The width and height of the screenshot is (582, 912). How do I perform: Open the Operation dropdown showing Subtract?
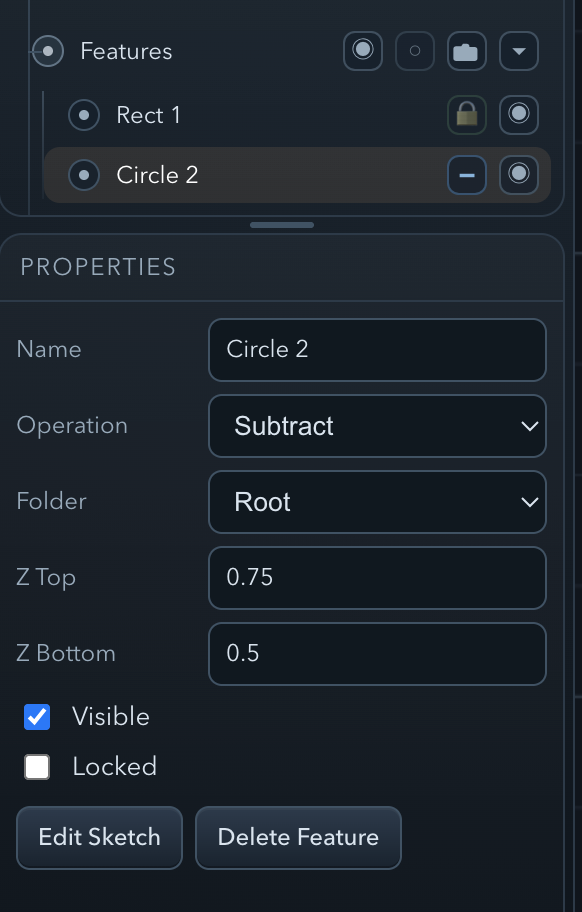pos(377,426)
